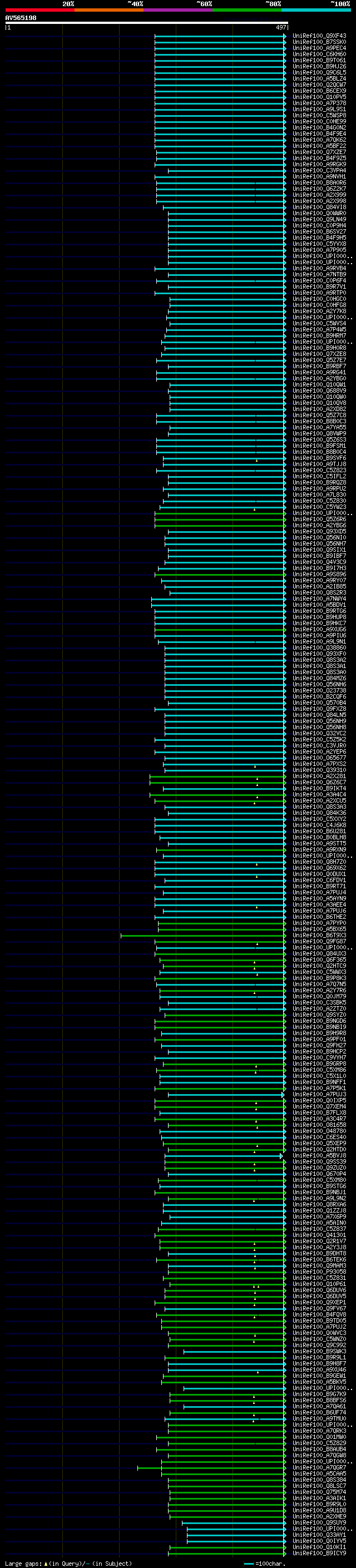Select the UniRef100_Q84K36 label
The height and width of the screenshot is (1568, 356).
pos(319,813)
